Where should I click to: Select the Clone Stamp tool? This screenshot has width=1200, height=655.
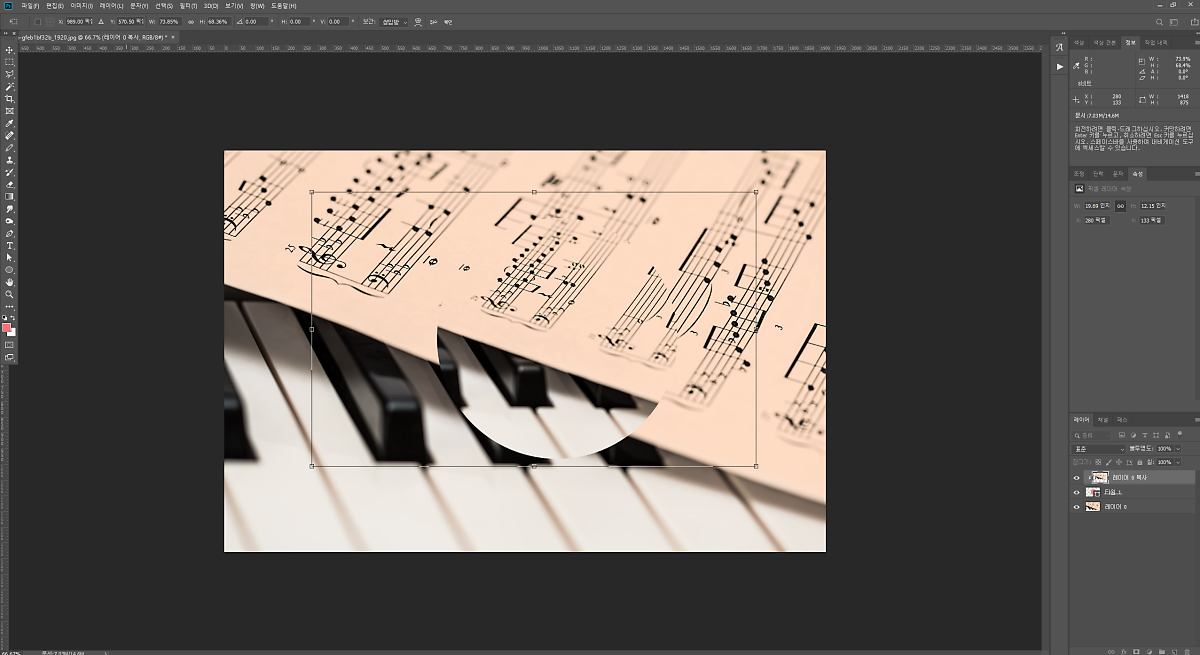[x=10, y=160]
